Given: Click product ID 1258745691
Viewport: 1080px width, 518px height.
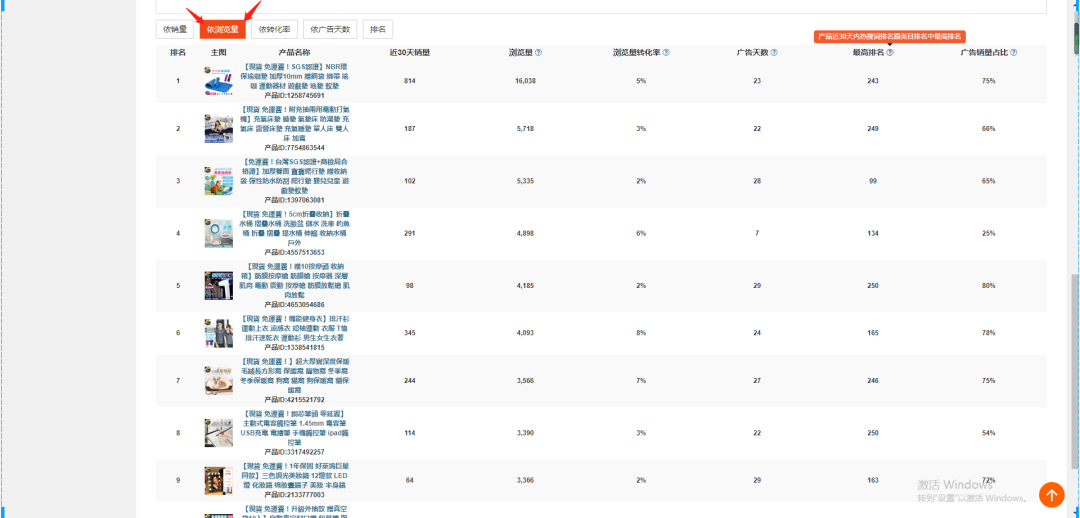Looking at the screenshot, I should pos(294,96).
